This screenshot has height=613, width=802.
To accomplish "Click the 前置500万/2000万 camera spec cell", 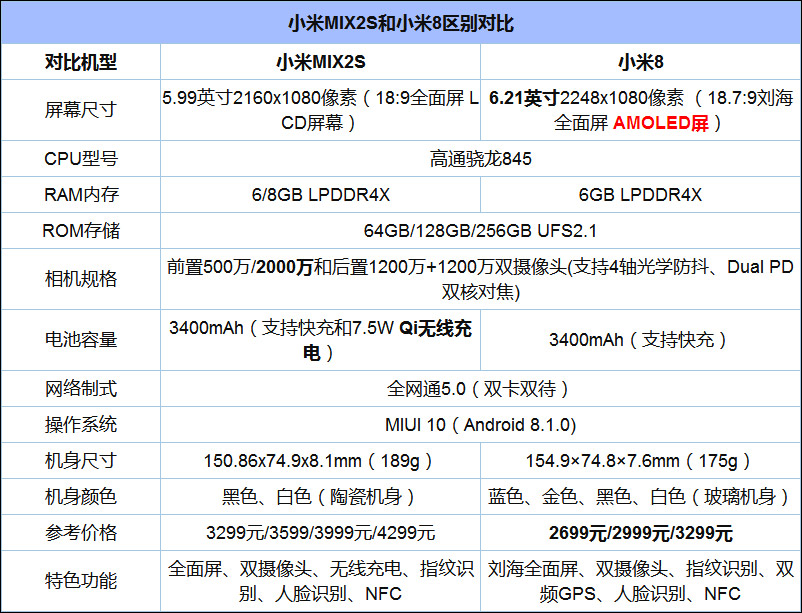I will [x=480, y=279].
